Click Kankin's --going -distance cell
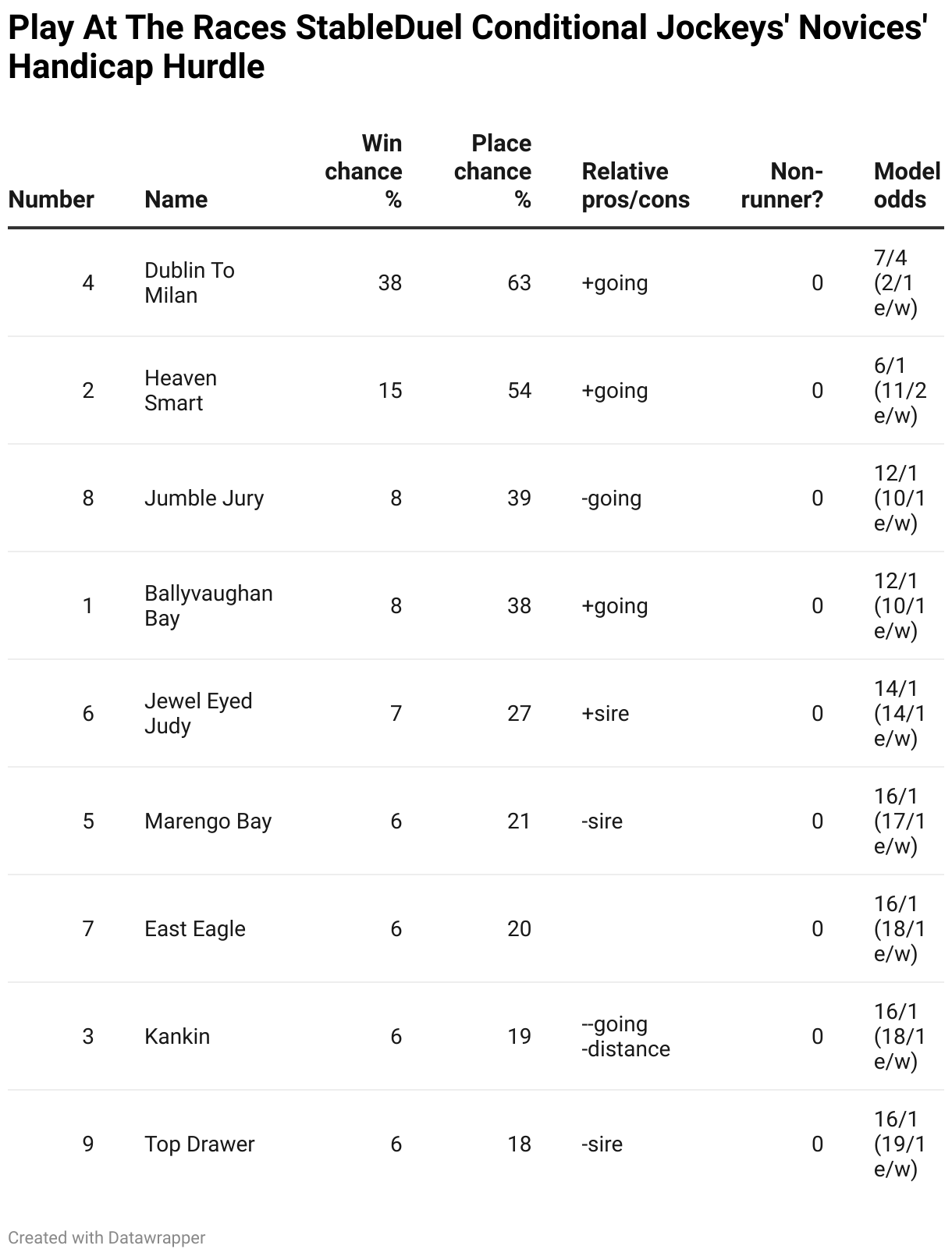 point(626,1036)
